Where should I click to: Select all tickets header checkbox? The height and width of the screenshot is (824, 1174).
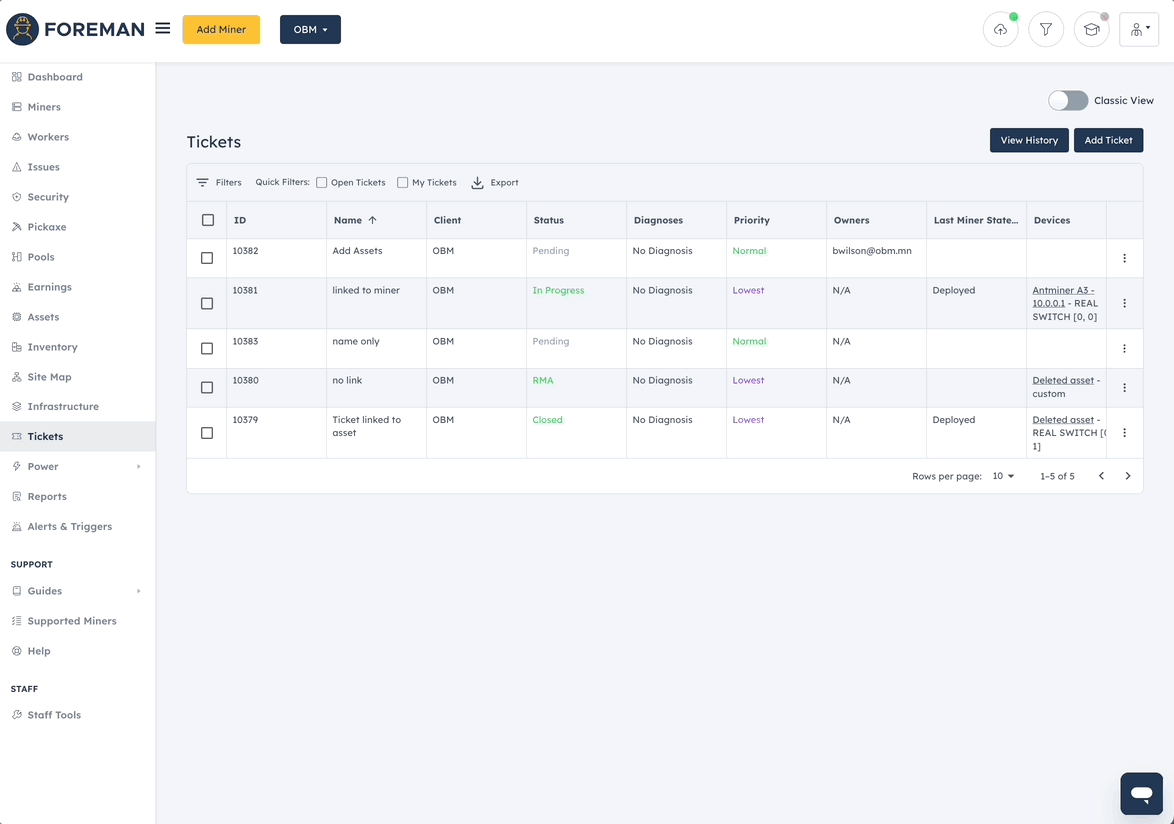pos(207,220)
